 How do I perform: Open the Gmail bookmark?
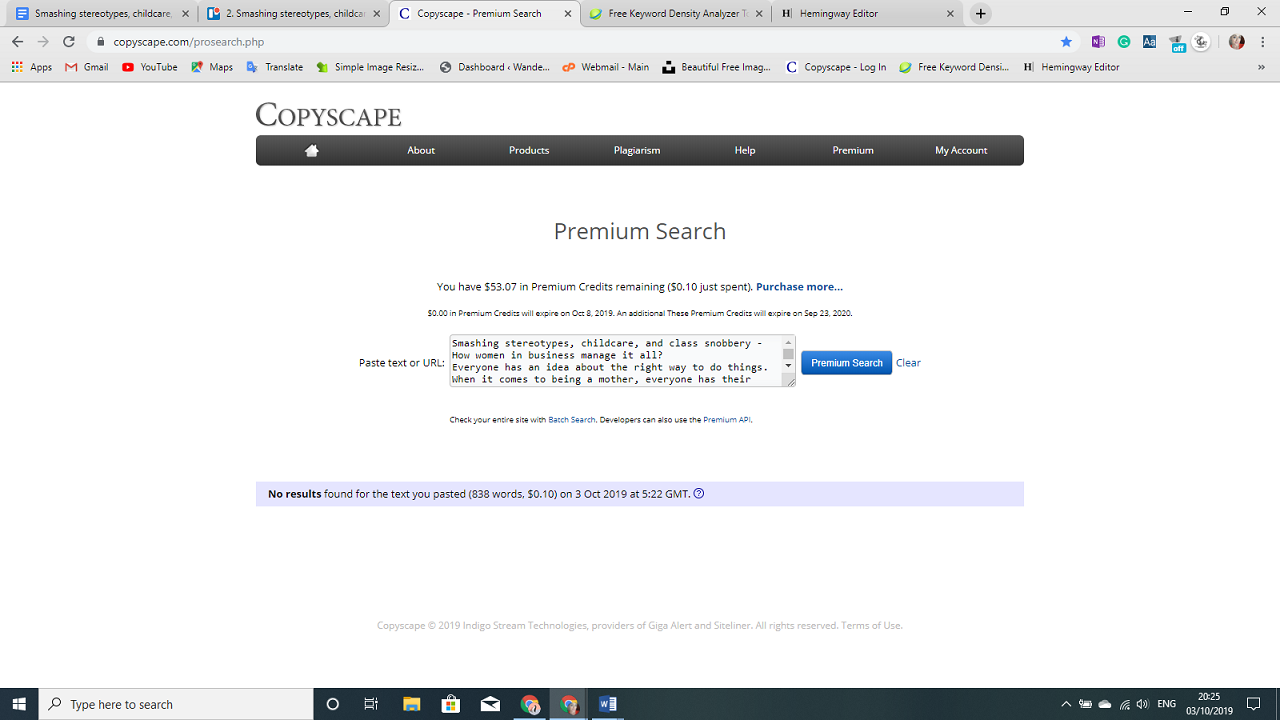point(87,67)
